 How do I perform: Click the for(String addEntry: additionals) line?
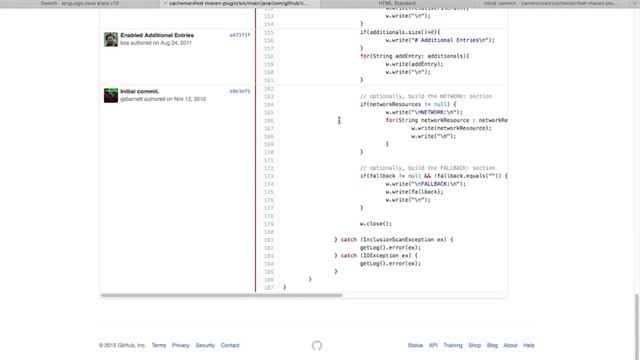click(x=414, y=56)
